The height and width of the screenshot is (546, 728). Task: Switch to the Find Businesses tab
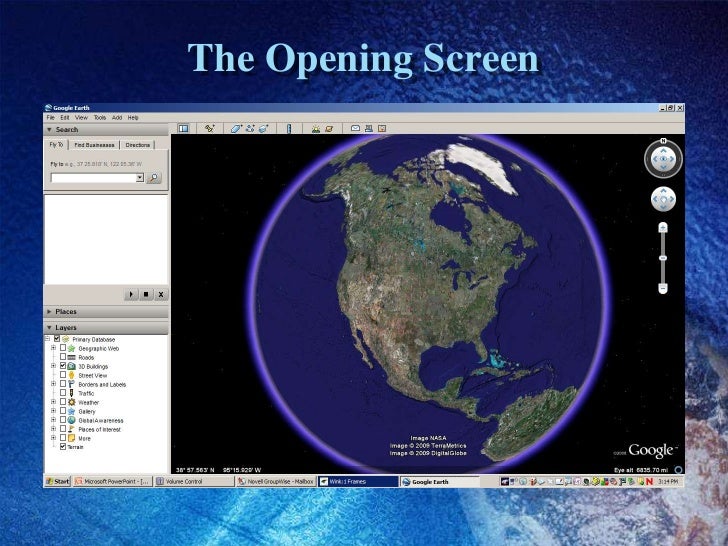(x=94, y=145)
